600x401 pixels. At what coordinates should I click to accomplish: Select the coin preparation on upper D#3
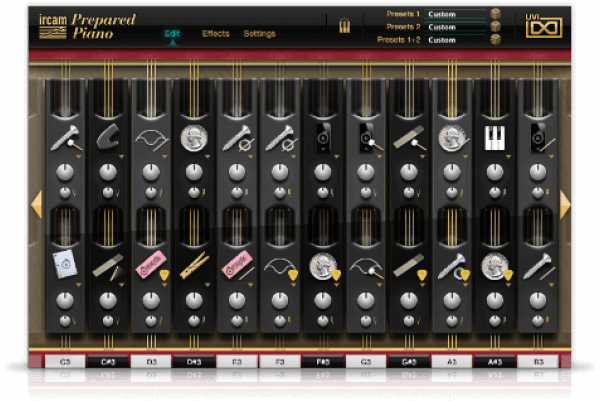pyautogui.click(x=194, y=137)
